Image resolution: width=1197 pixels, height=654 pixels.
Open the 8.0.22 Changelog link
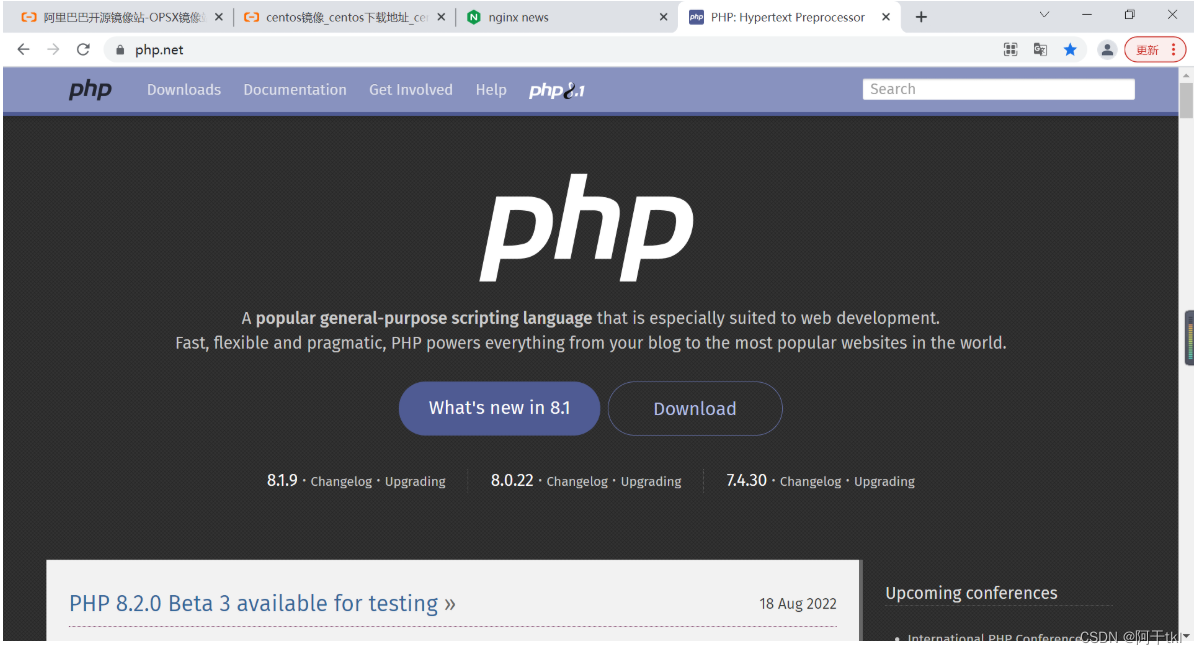(x=577, y=482)
